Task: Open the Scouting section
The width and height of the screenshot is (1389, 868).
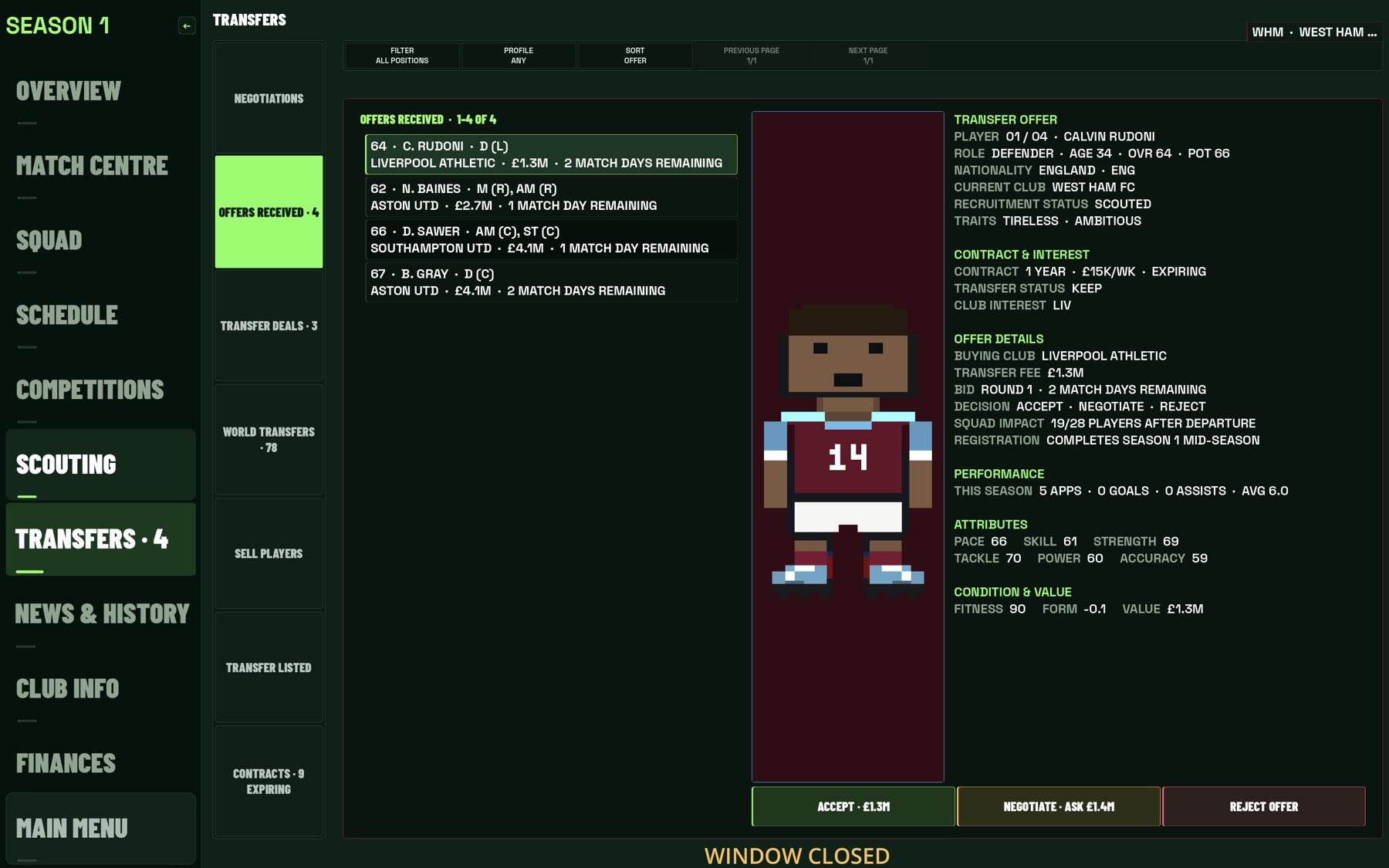Action: (x=100, y=464)
